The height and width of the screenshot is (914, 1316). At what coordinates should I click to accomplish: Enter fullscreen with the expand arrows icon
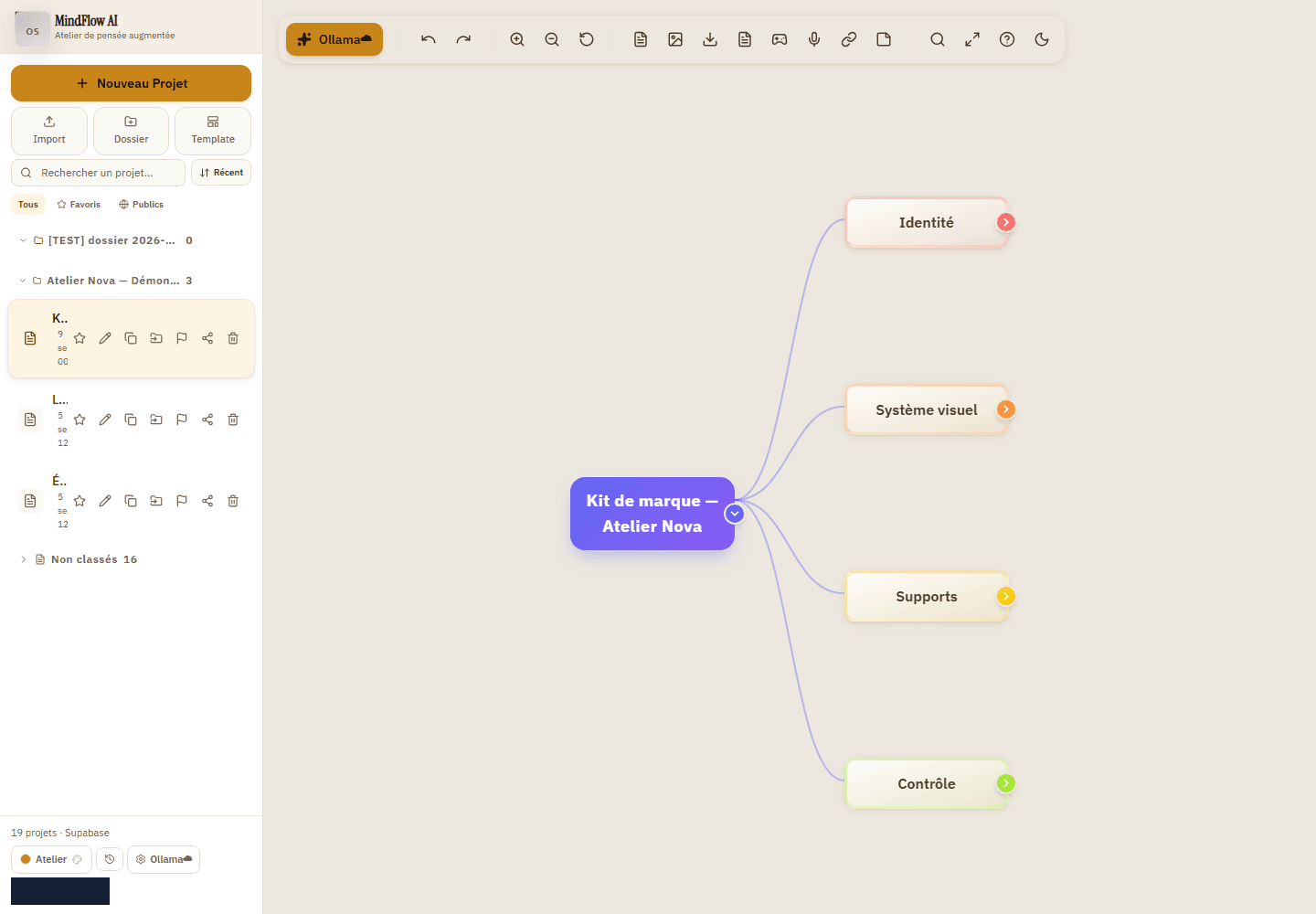tap(972, 39)
